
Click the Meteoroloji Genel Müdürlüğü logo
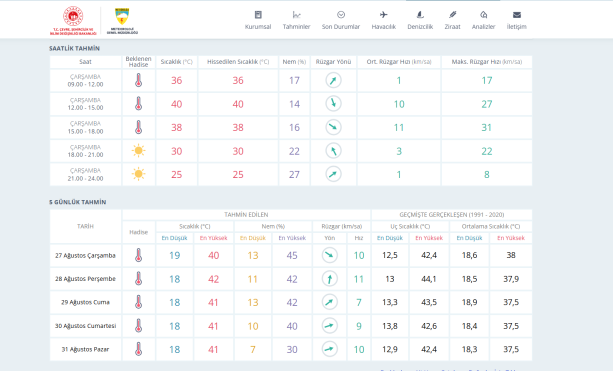[122, 21]
